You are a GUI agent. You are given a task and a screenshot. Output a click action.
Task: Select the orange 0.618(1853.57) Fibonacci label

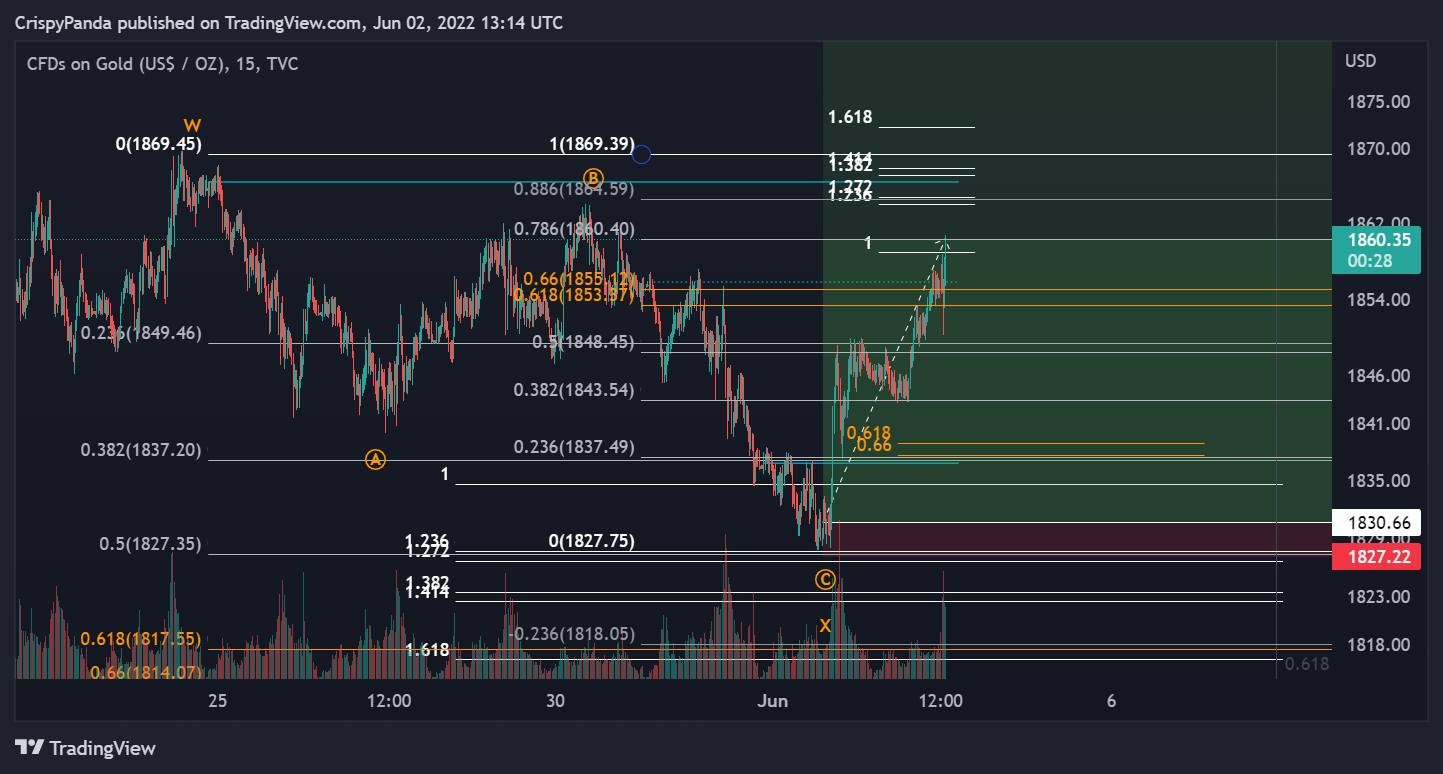[574, 294]
